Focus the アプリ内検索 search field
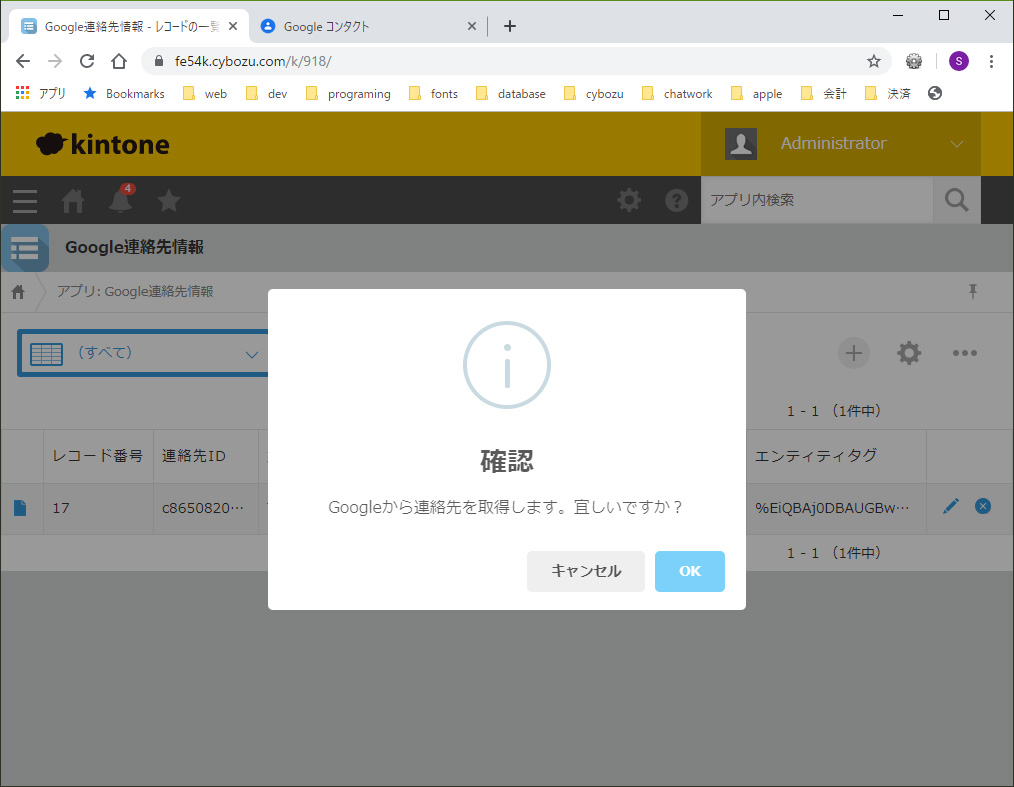The image size is (1014, 787). point(817,200)
